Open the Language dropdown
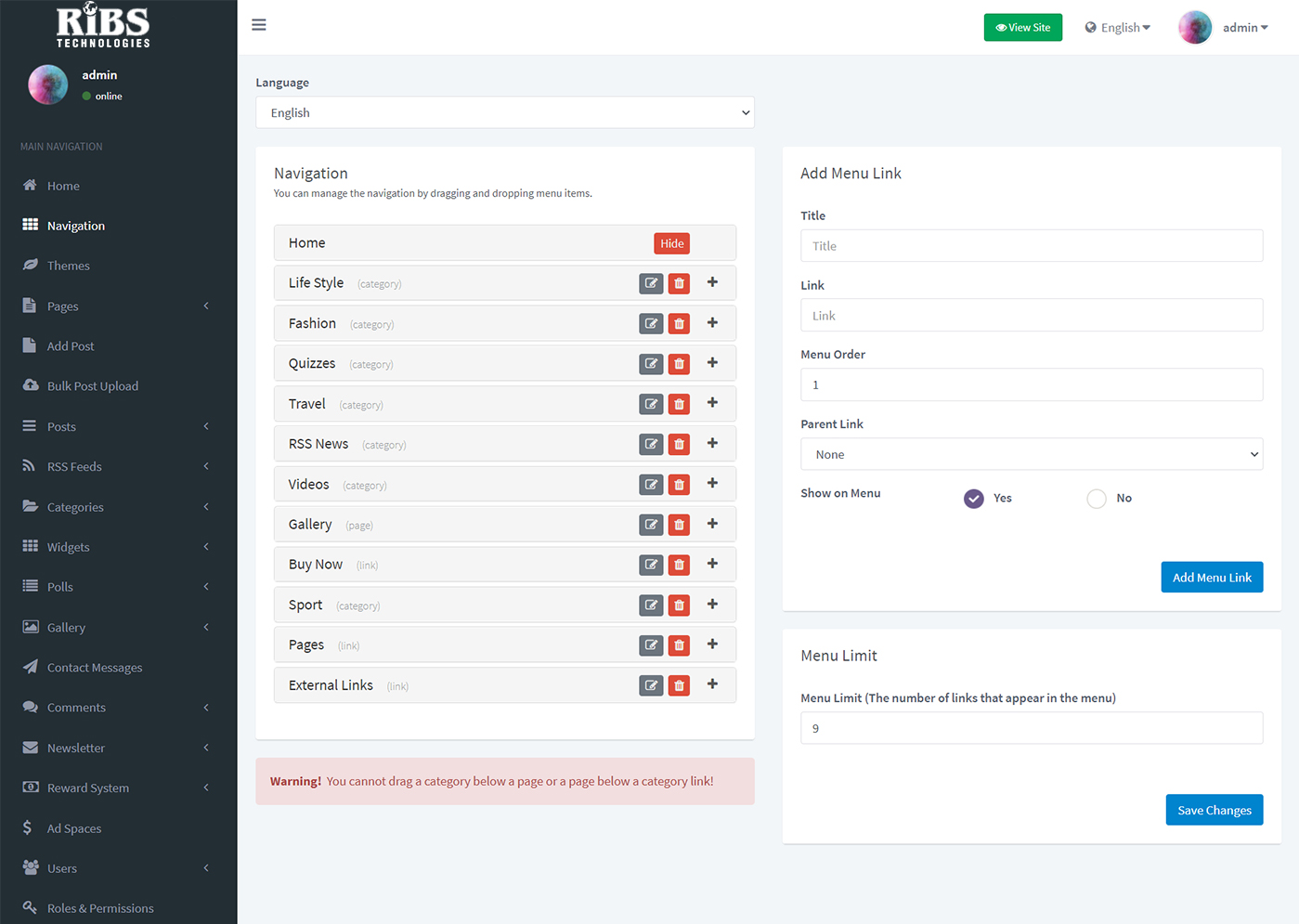The height and width of the screenshot is (924, 1299). [x=504, y=112]
